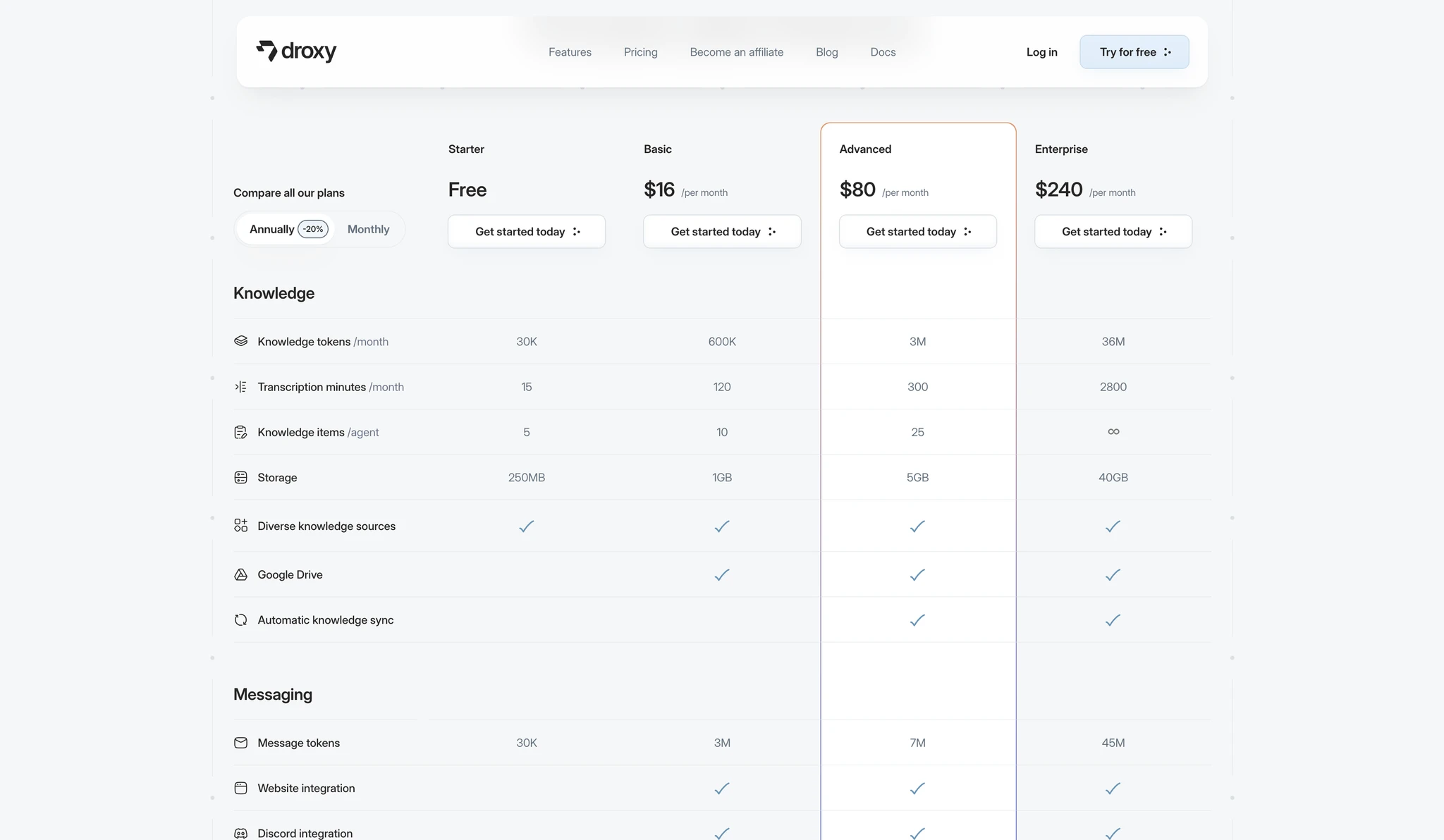Screen dimensions: 1444x840
Task: Click the Storage icon
Action: (240, 477)
